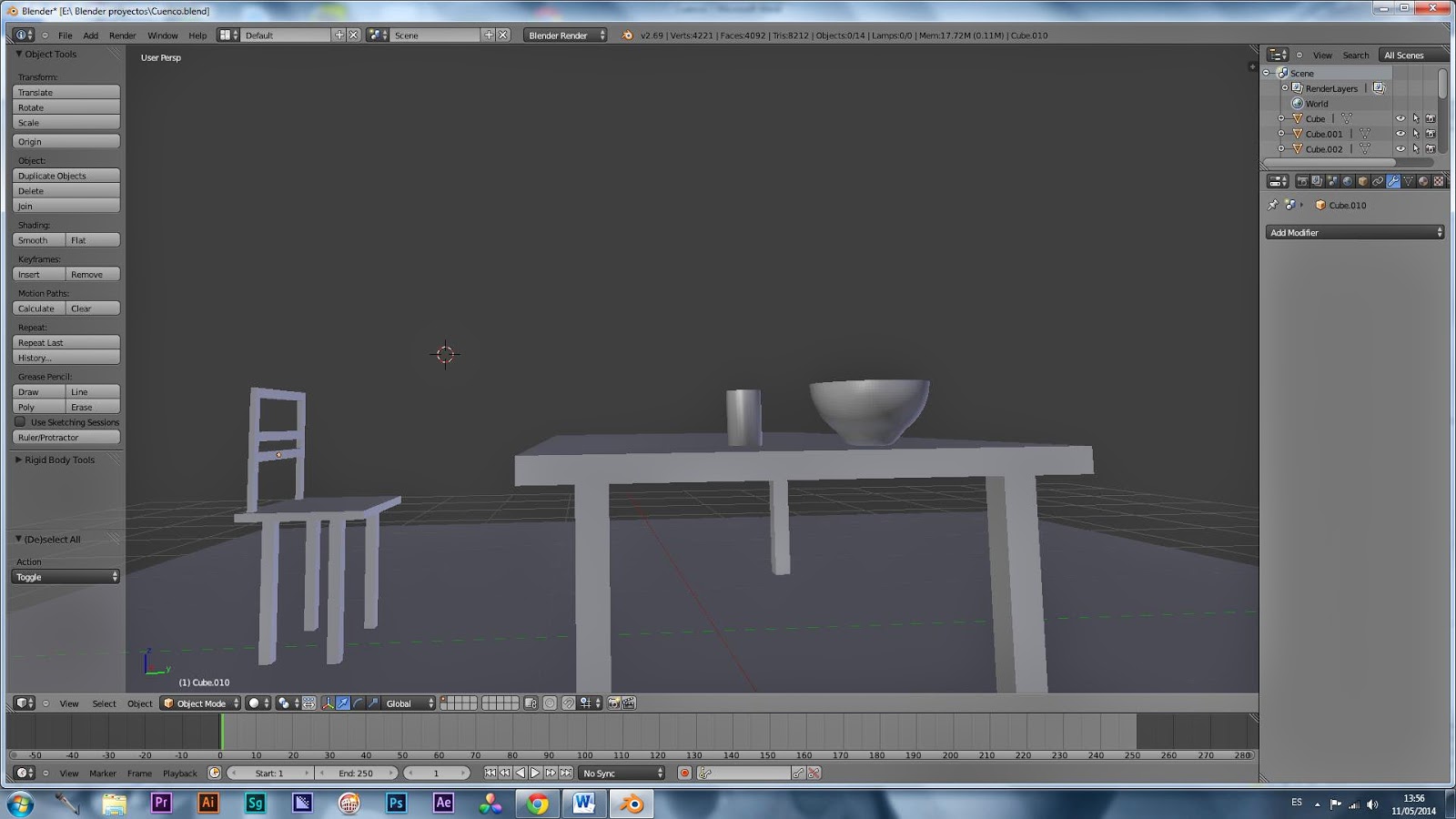This screenshot has width=1456, height=819.
Task: Open the World properties globe icon
Action: tap(1348, 182)
